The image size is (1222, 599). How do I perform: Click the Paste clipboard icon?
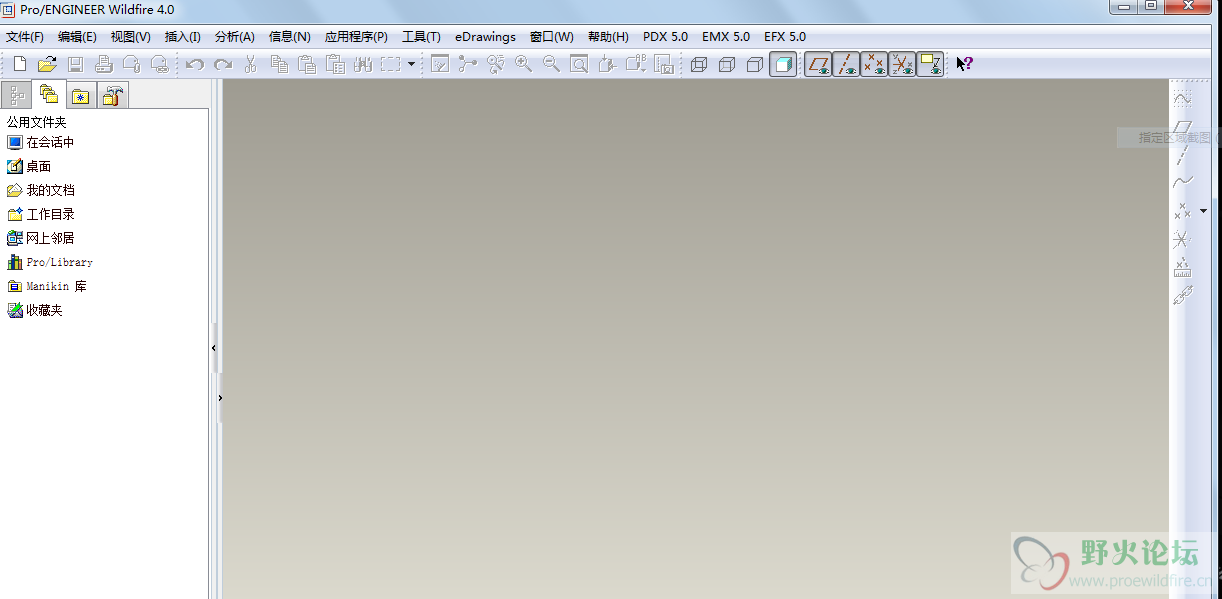(x=307, y=64)
